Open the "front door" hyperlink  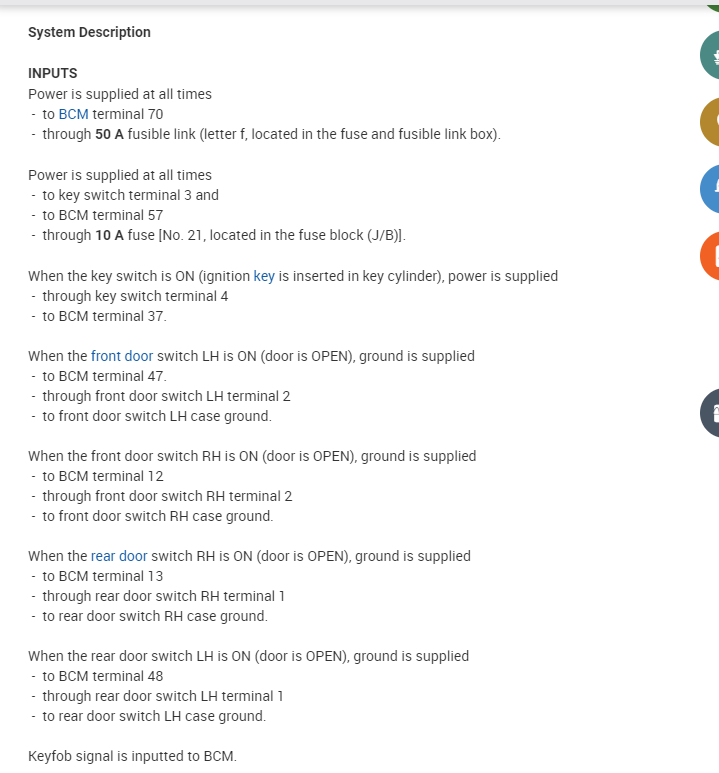click(122, 355)
